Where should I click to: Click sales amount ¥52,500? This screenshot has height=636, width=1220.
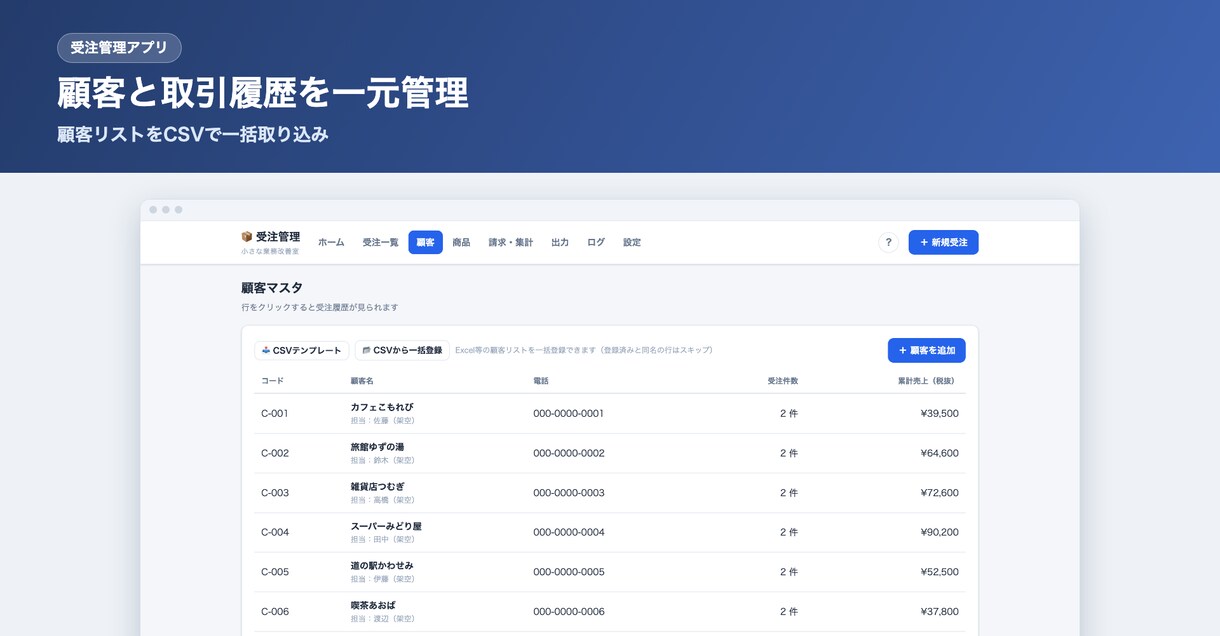[940, 572]
